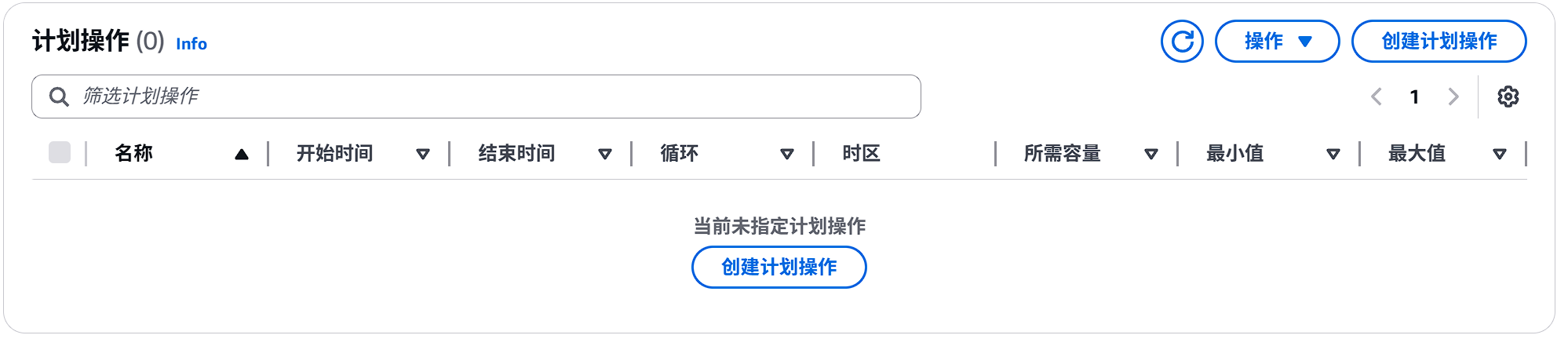Sort by 最大值 column arrow
This screenshot has height=357, width=1568.
click(1500, 155)
